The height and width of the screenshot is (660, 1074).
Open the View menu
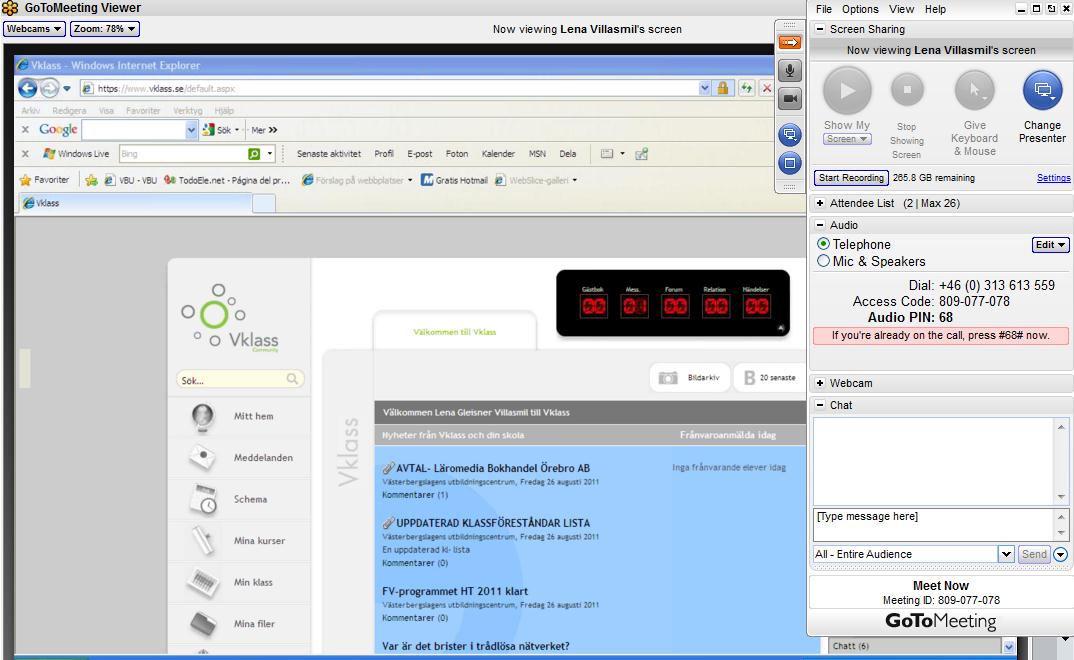click(x=901, y=9)
